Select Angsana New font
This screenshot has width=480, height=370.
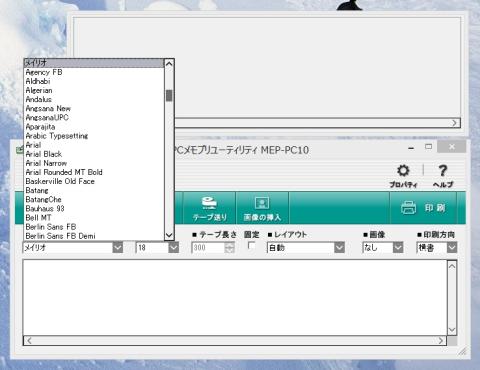point(94,108)
